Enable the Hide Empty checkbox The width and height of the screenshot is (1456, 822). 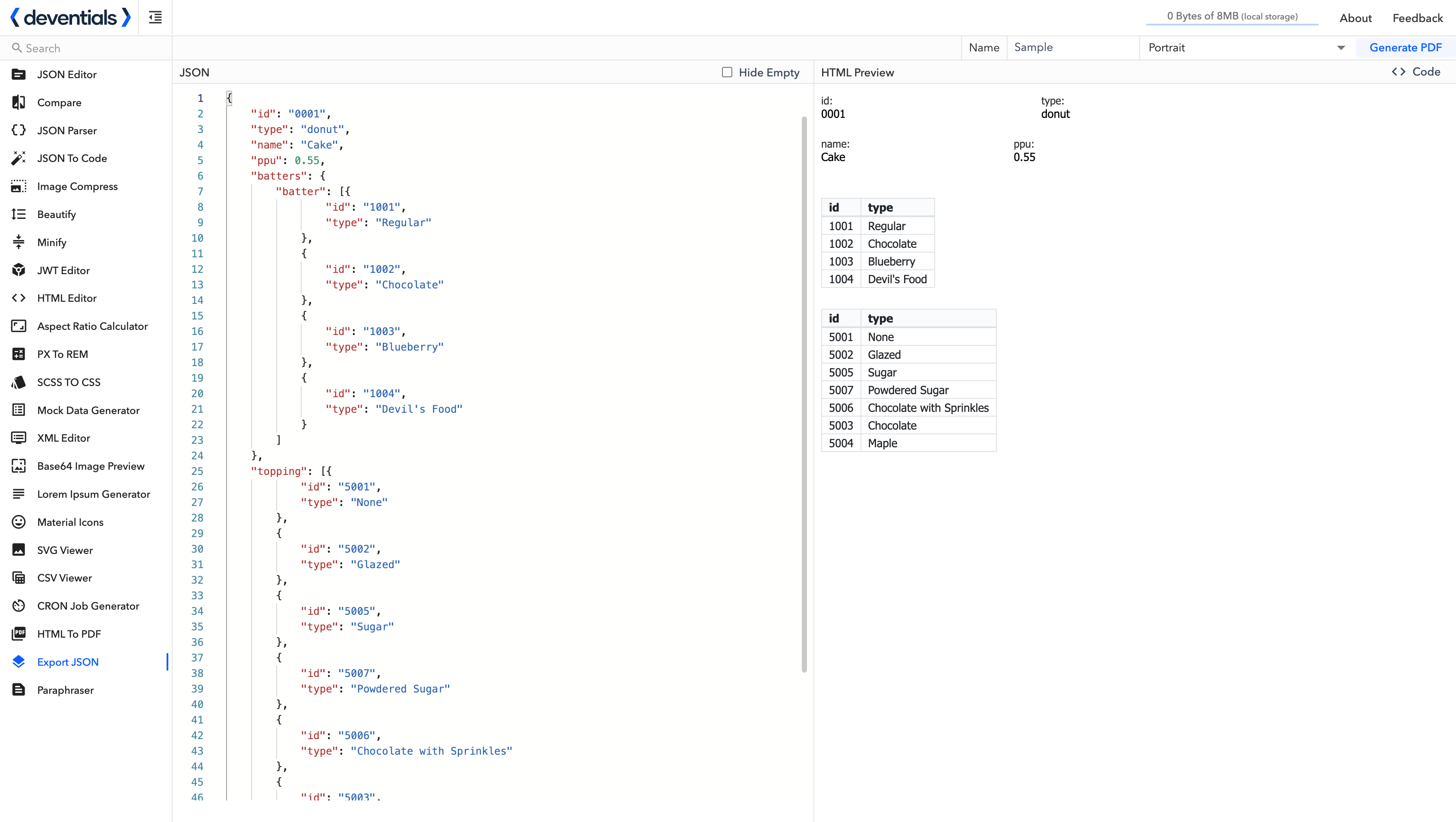[x=727, y=73]
